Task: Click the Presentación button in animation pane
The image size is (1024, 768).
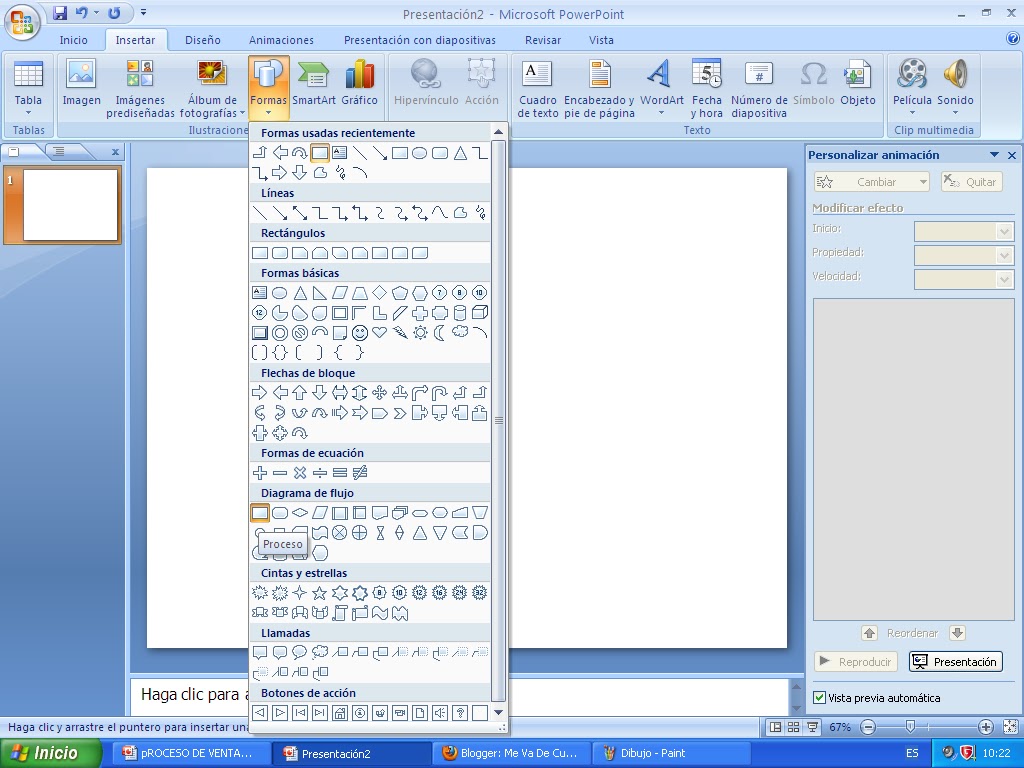Action: click(x=955, y=662)
